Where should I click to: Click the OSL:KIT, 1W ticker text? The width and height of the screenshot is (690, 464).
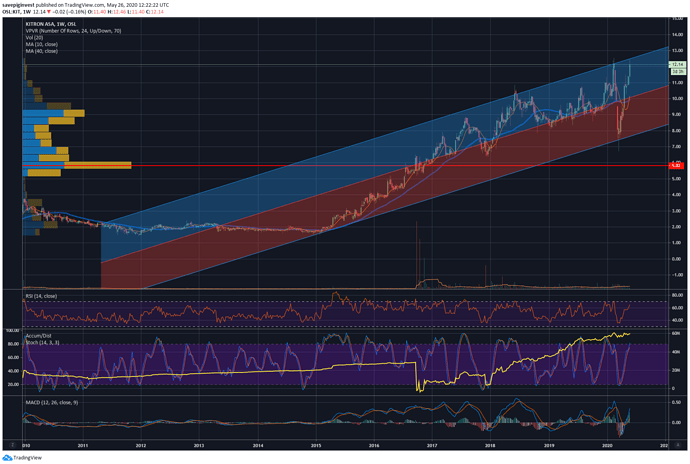point(17,11)
